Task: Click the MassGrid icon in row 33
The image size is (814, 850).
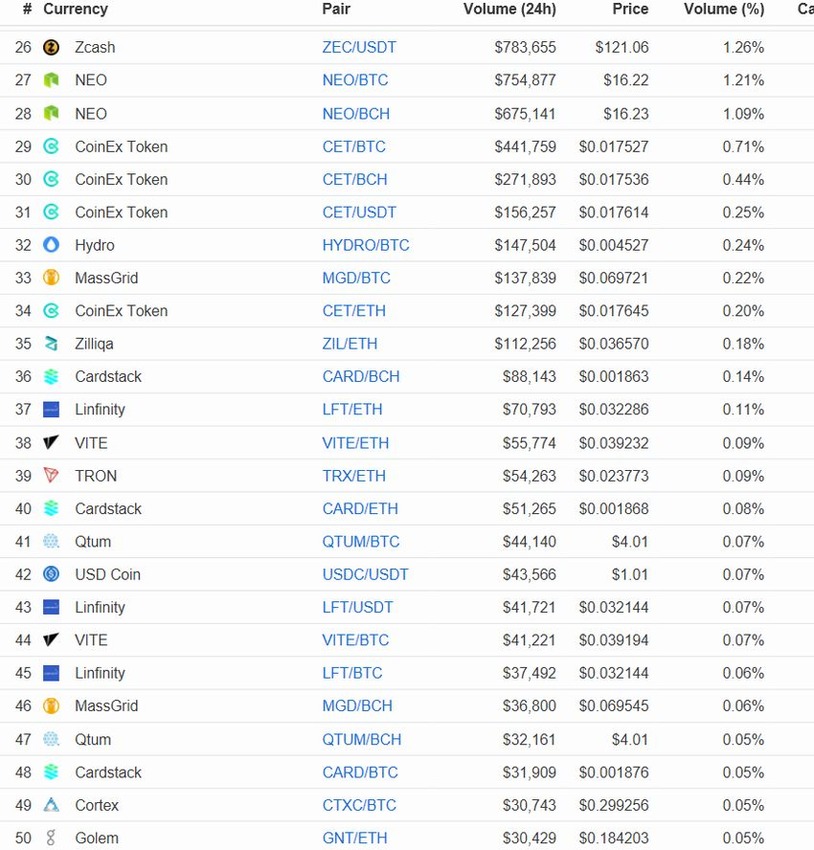Action: click(51, 278)
